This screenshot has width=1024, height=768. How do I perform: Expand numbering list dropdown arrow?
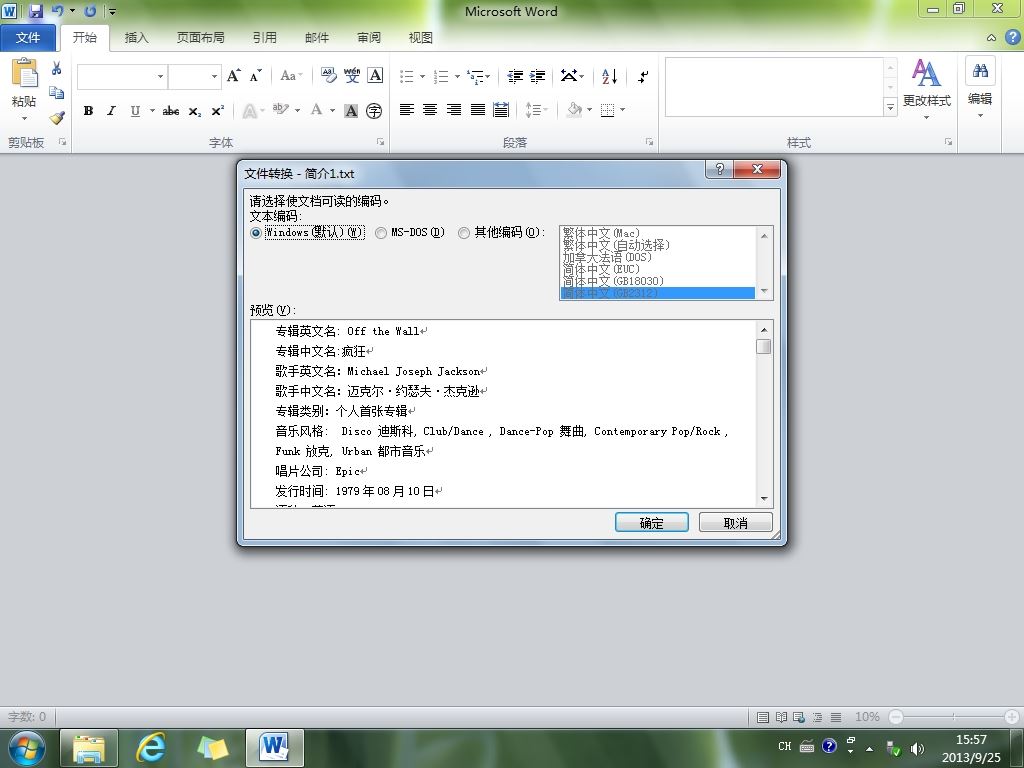457,76
